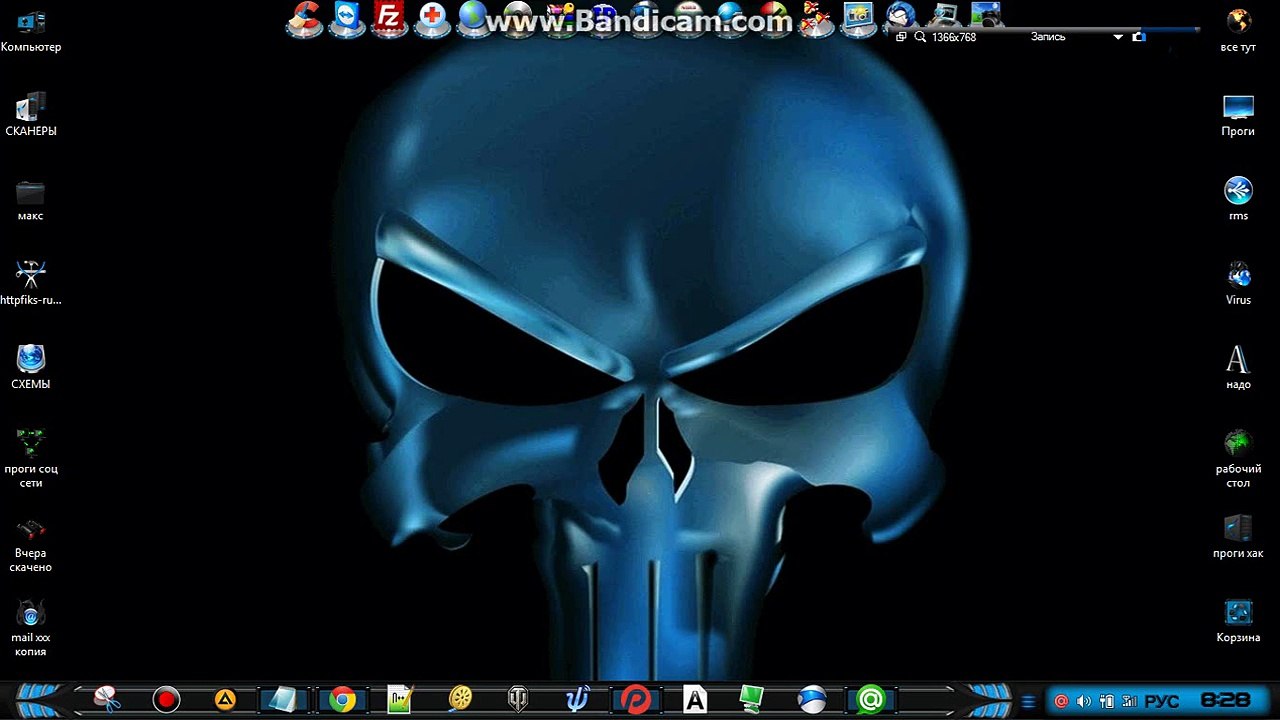The image size is (1280, 720).
Task: Open the рабочий стол folder icon
Action: tap(1238, 458)
